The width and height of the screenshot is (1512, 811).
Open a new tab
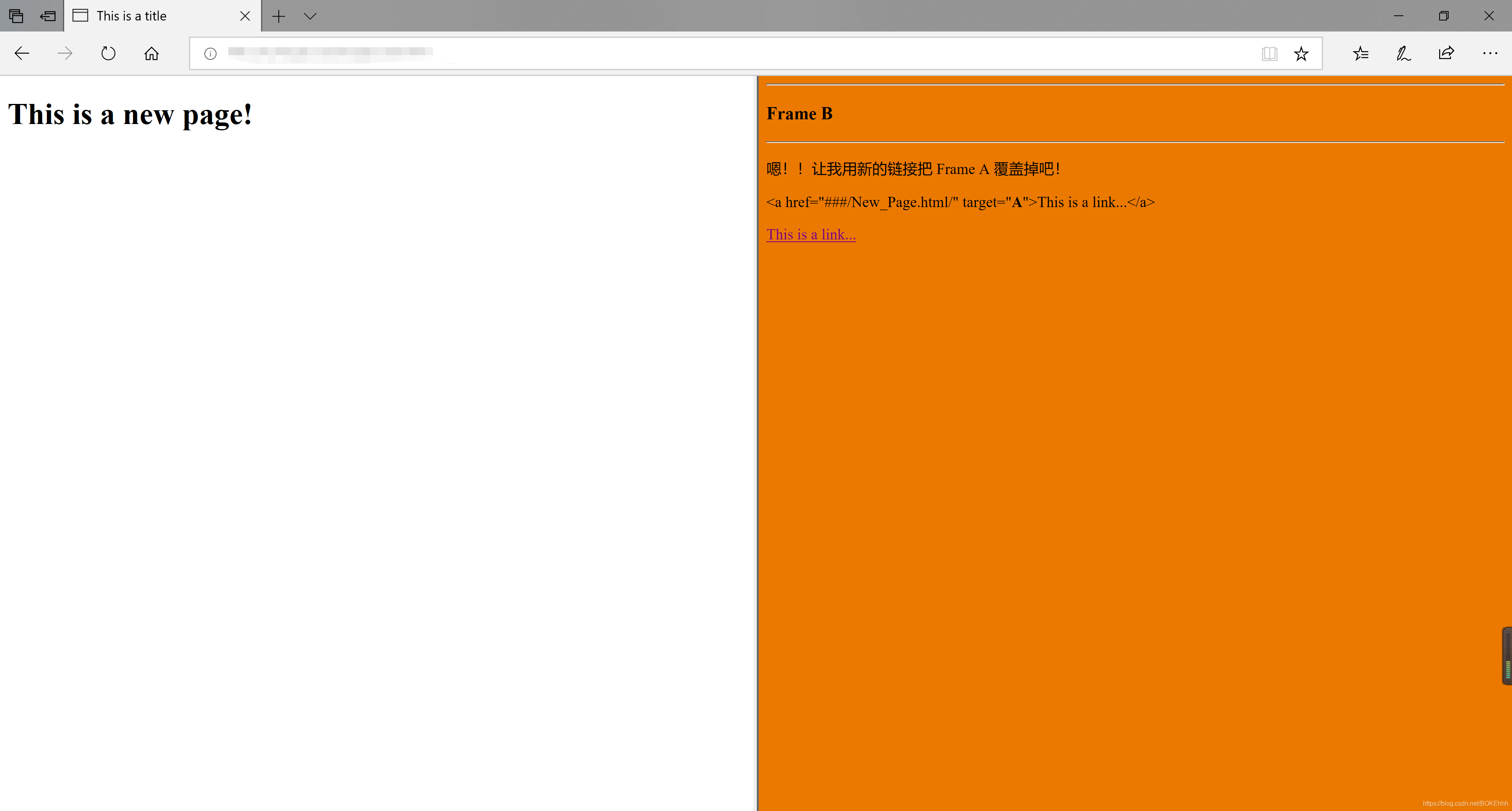point(279,16)
